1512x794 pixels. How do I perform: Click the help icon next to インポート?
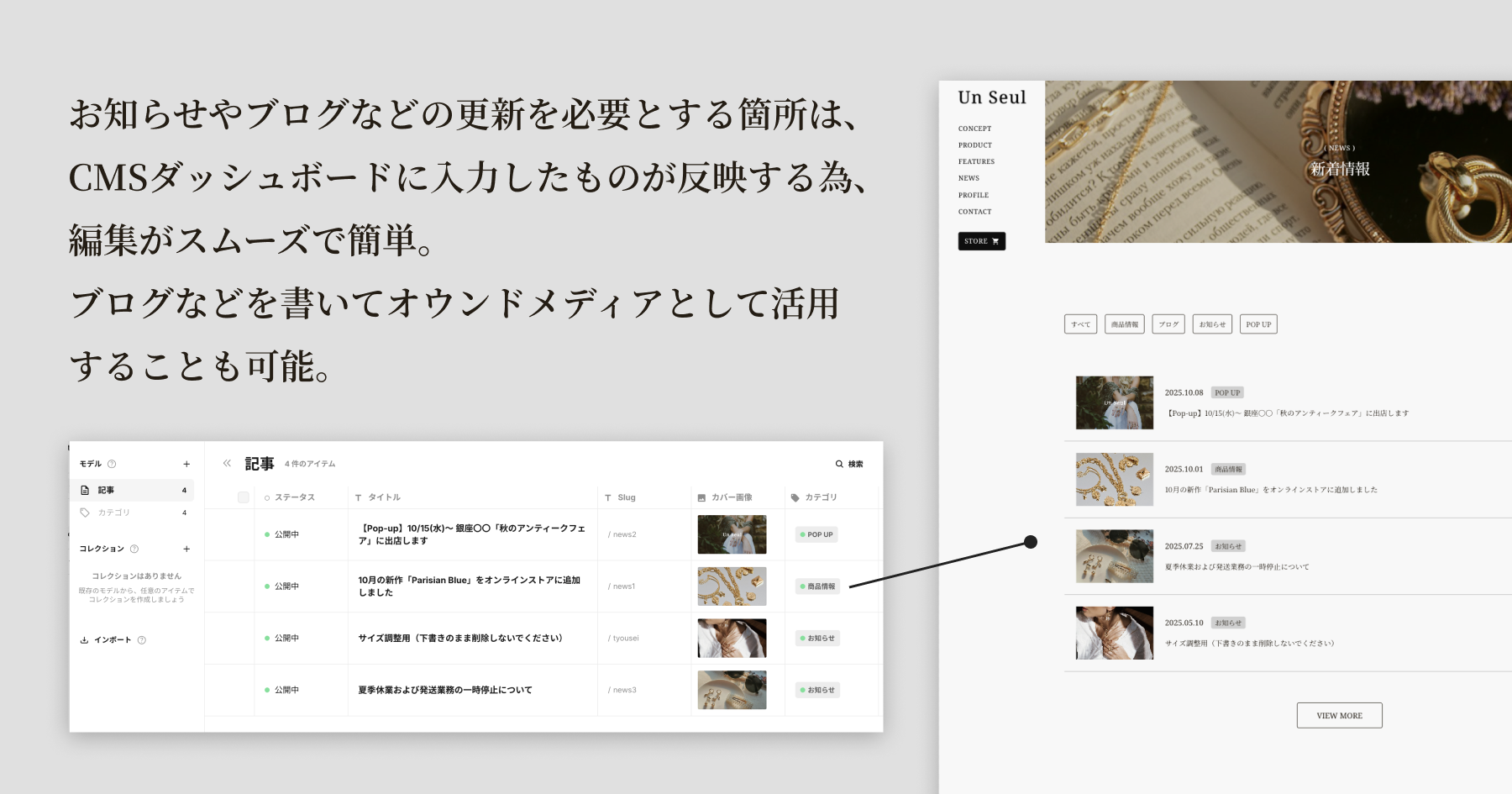(x=142, y=640)
